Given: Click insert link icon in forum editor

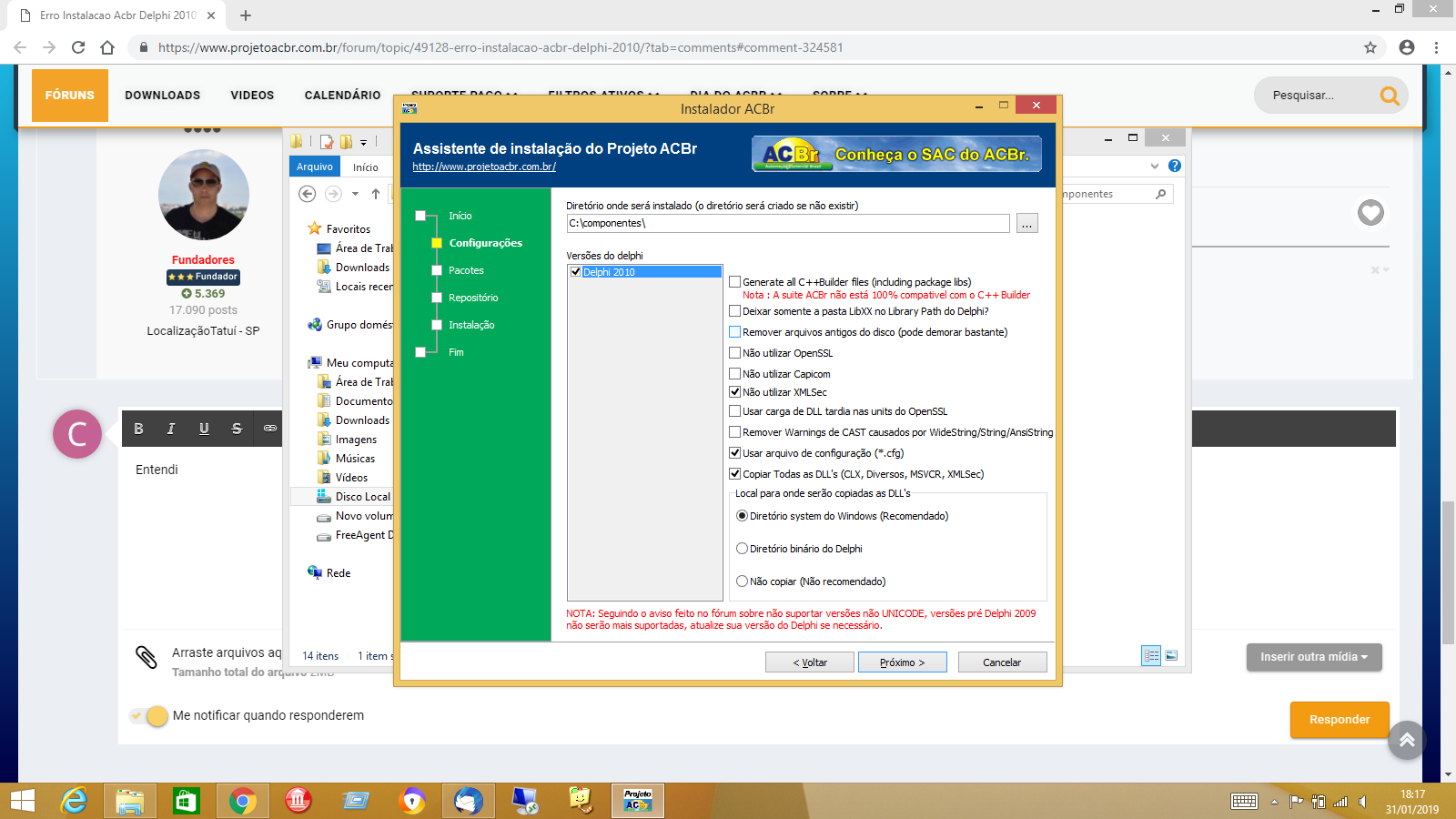Looking at the screenshot, I should tap(270, 428).
